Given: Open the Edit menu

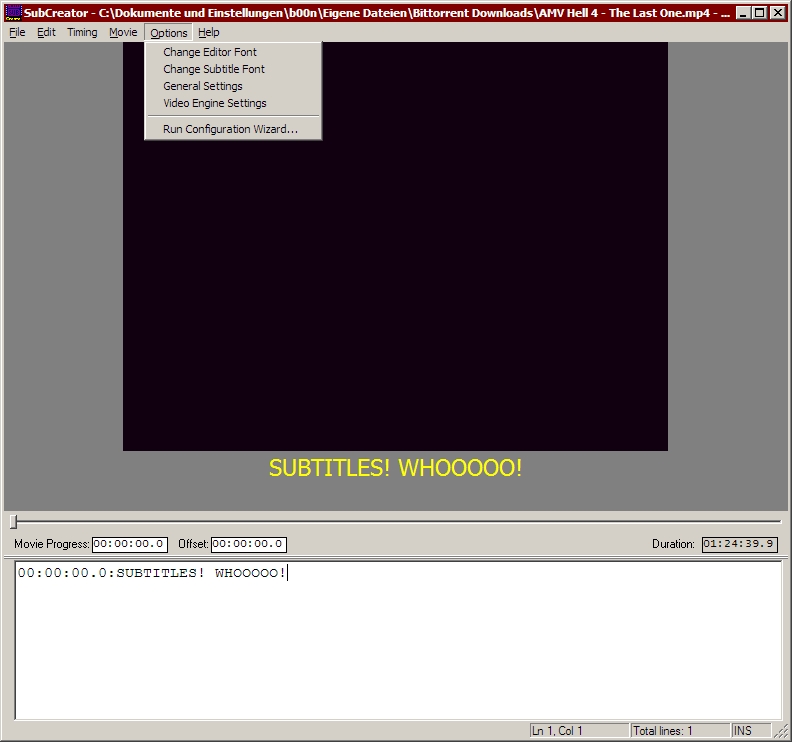Looking at the screenshot, I should (x=46, y=33).
